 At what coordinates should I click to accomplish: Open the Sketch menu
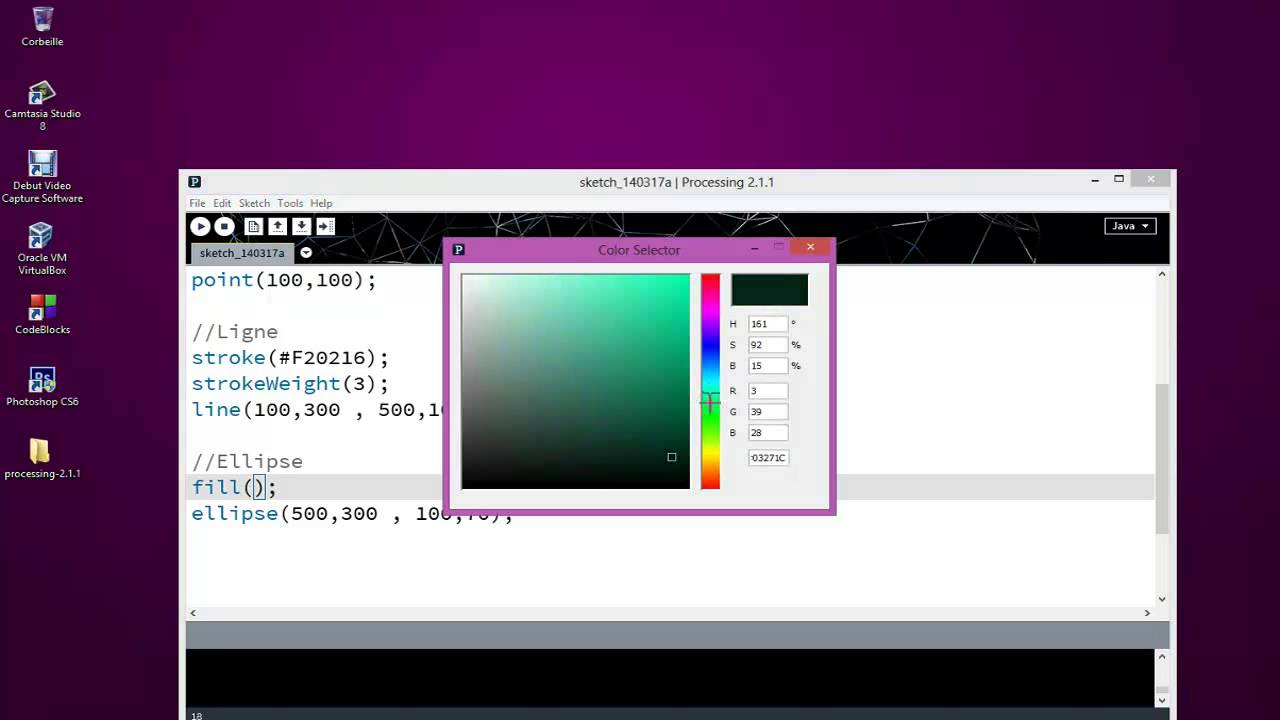(x=254, y=203)
